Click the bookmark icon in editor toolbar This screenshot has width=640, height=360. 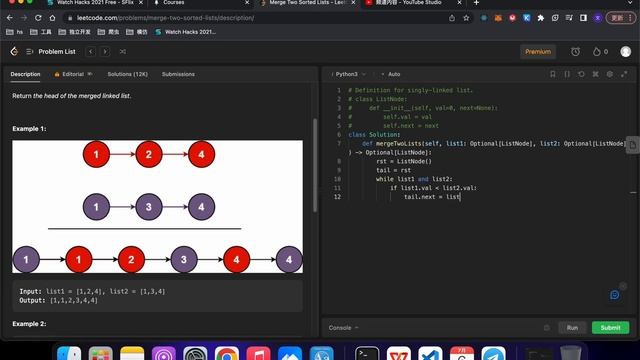pos(553,74)
